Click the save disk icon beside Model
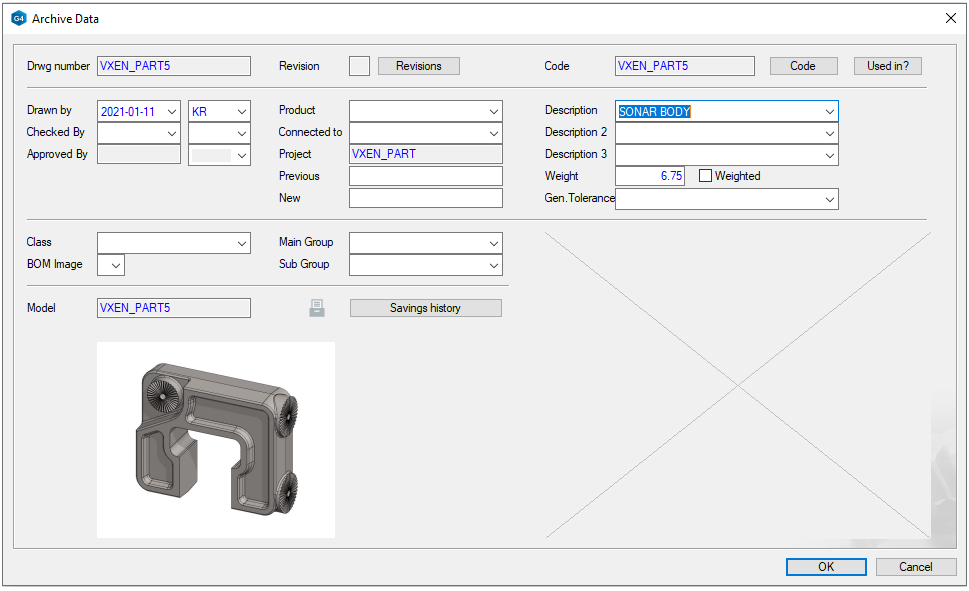Screen dimensions: 969x591 317,308
